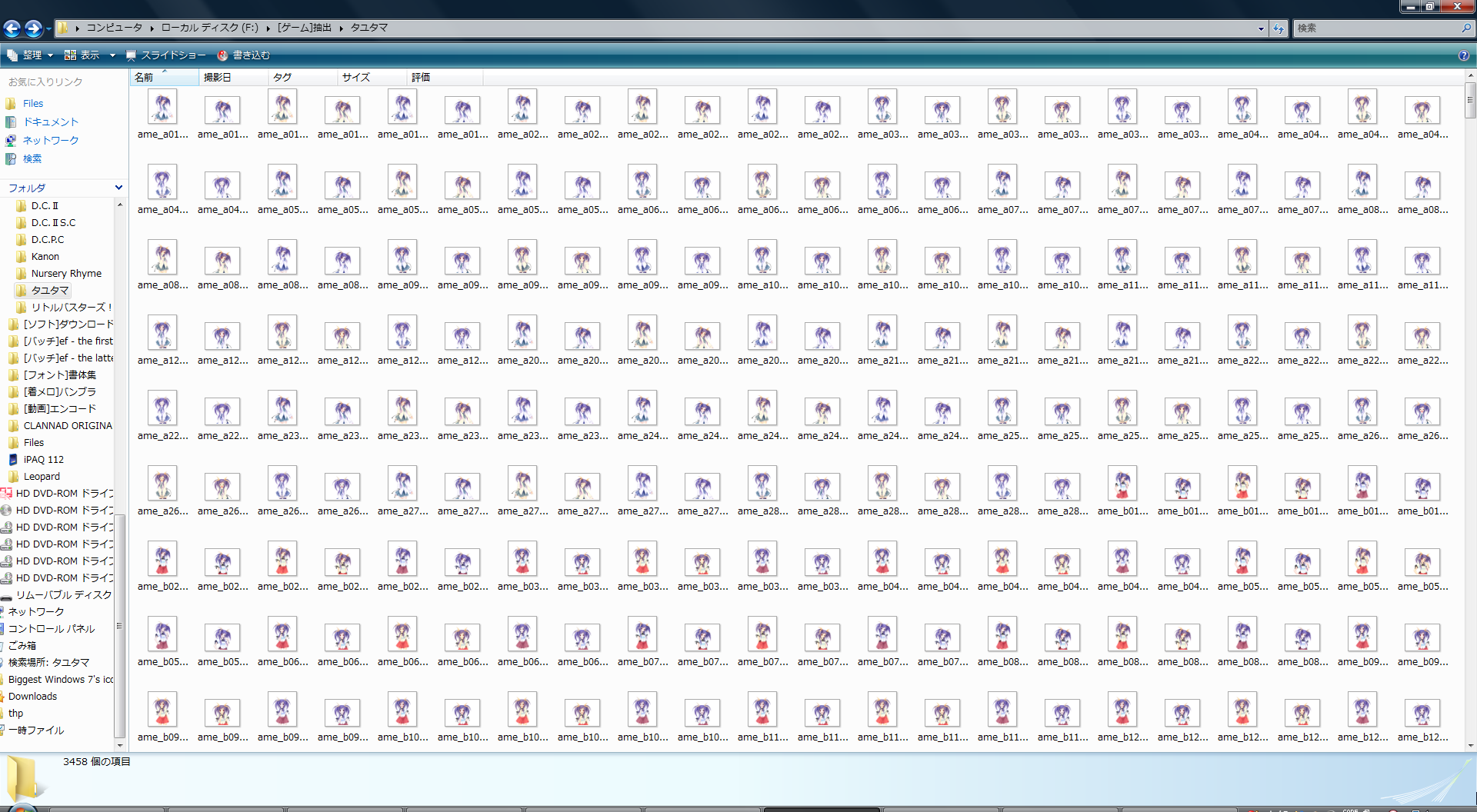1477x812 pixels.
Task: Click the folder icon in the address bar
Action: click(62, 28)
